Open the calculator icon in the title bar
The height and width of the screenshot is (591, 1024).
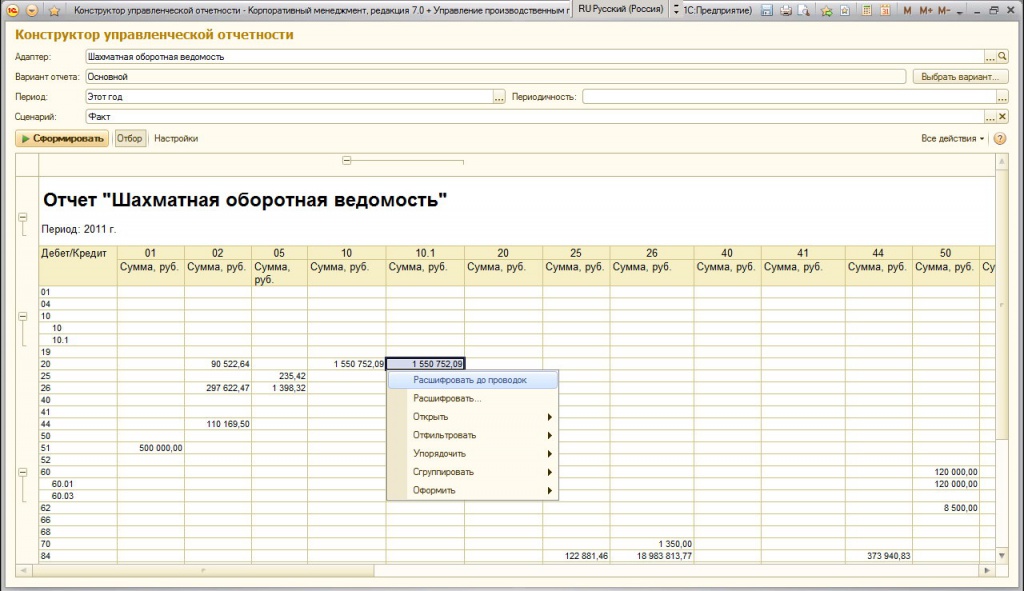tap(866, 9)
